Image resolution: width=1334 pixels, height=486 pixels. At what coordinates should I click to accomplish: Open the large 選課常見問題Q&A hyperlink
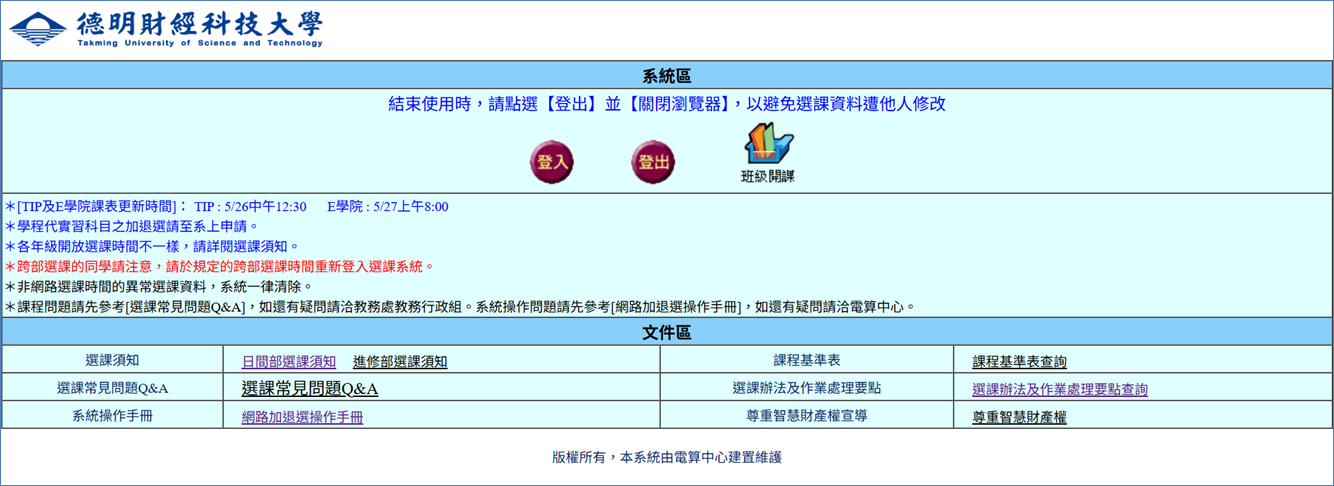(x=310, y=389)
